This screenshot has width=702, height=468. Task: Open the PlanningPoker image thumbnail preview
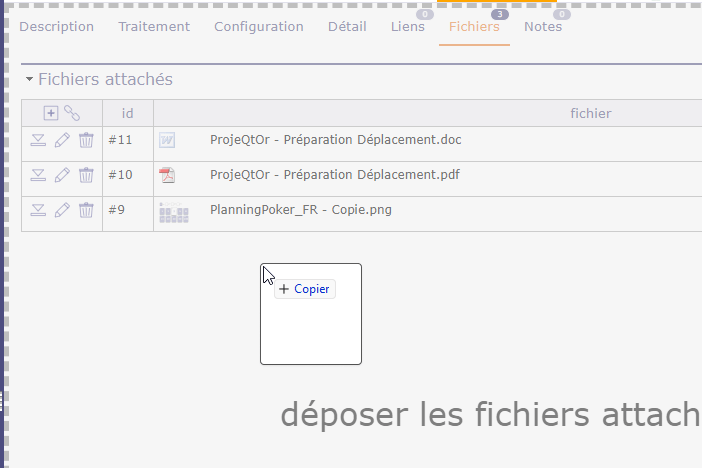[x=174, y=213]
